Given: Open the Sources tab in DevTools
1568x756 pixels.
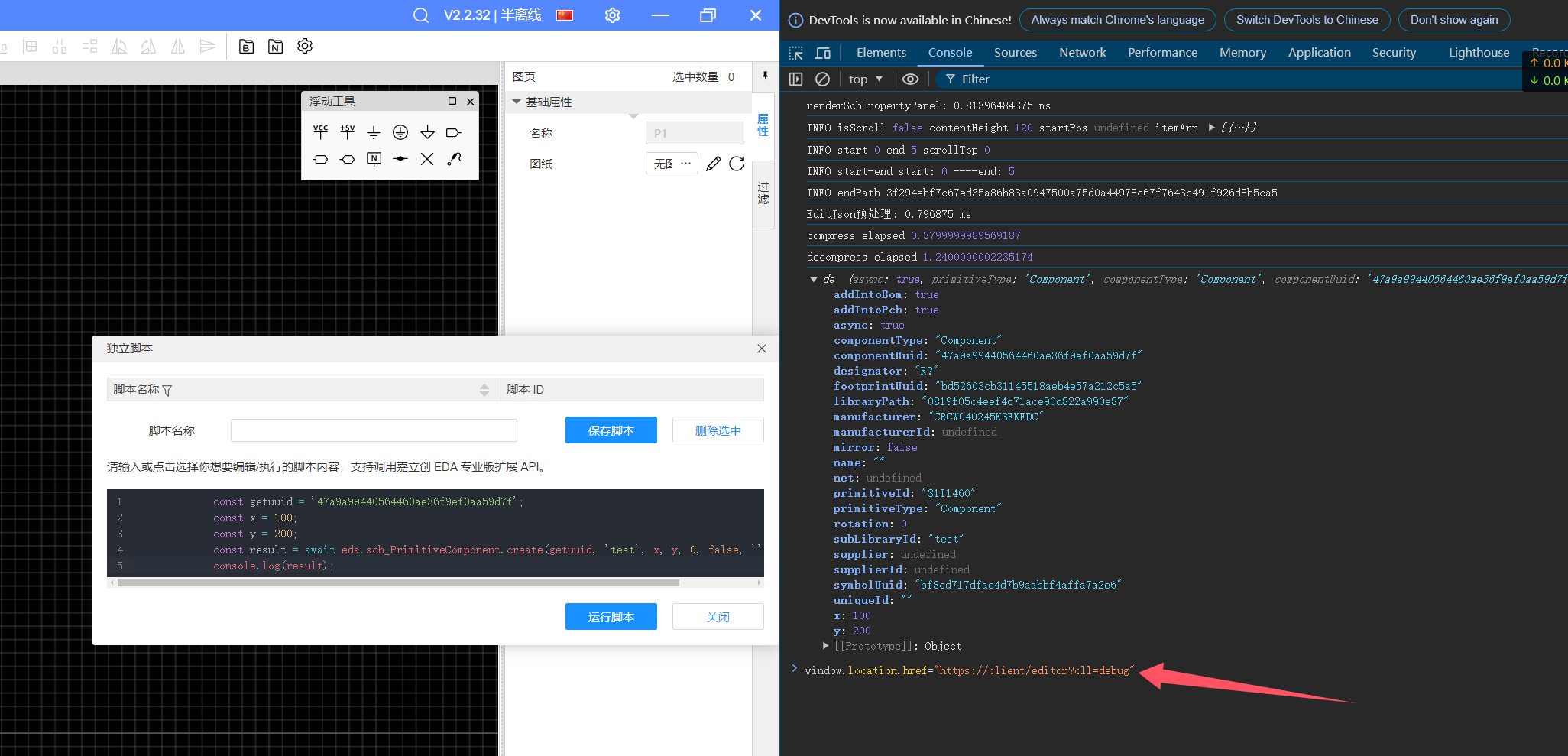Looking at the screenshot, I should coord(1015,53).
